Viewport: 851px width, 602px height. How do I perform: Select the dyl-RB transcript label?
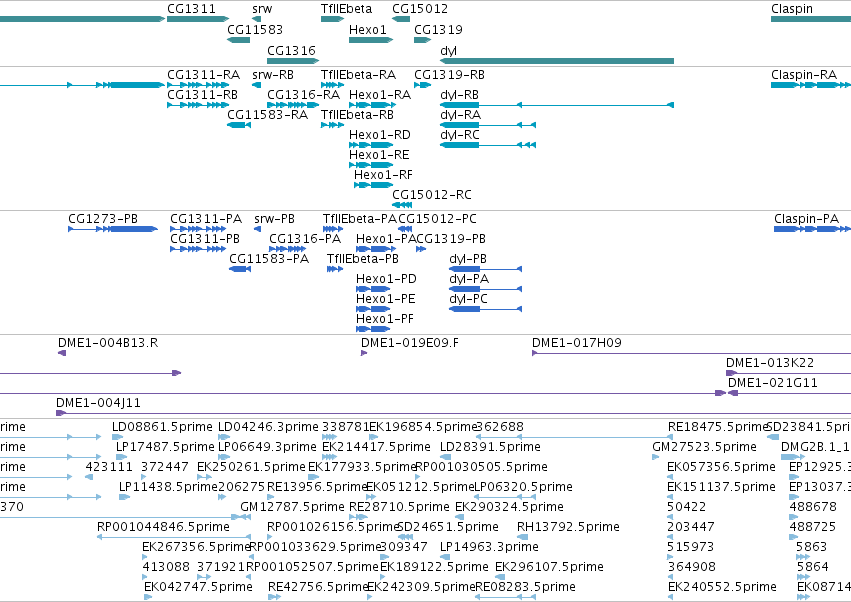click(x=459, y=94)
